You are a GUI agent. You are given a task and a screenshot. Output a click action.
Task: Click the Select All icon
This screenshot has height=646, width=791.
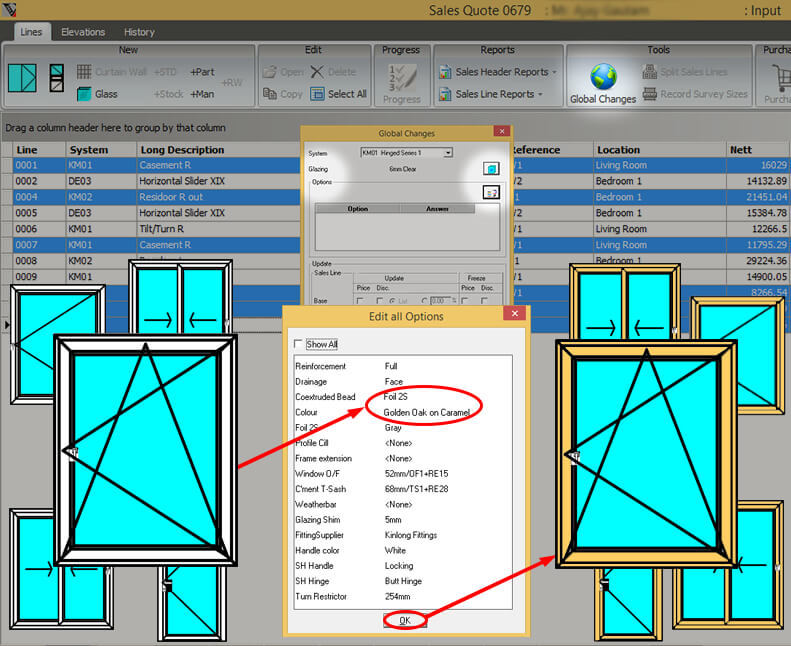pos(317,94)
